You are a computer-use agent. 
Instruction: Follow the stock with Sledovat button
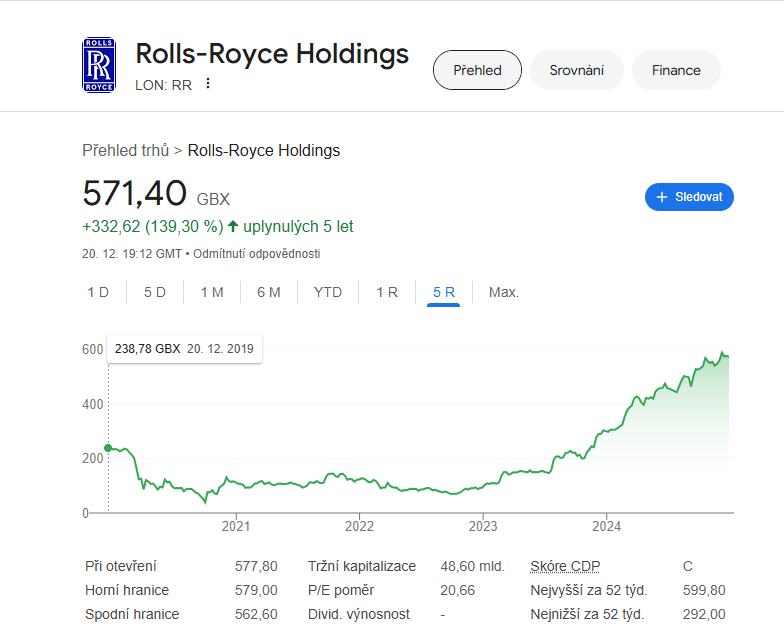click(689, 197)
